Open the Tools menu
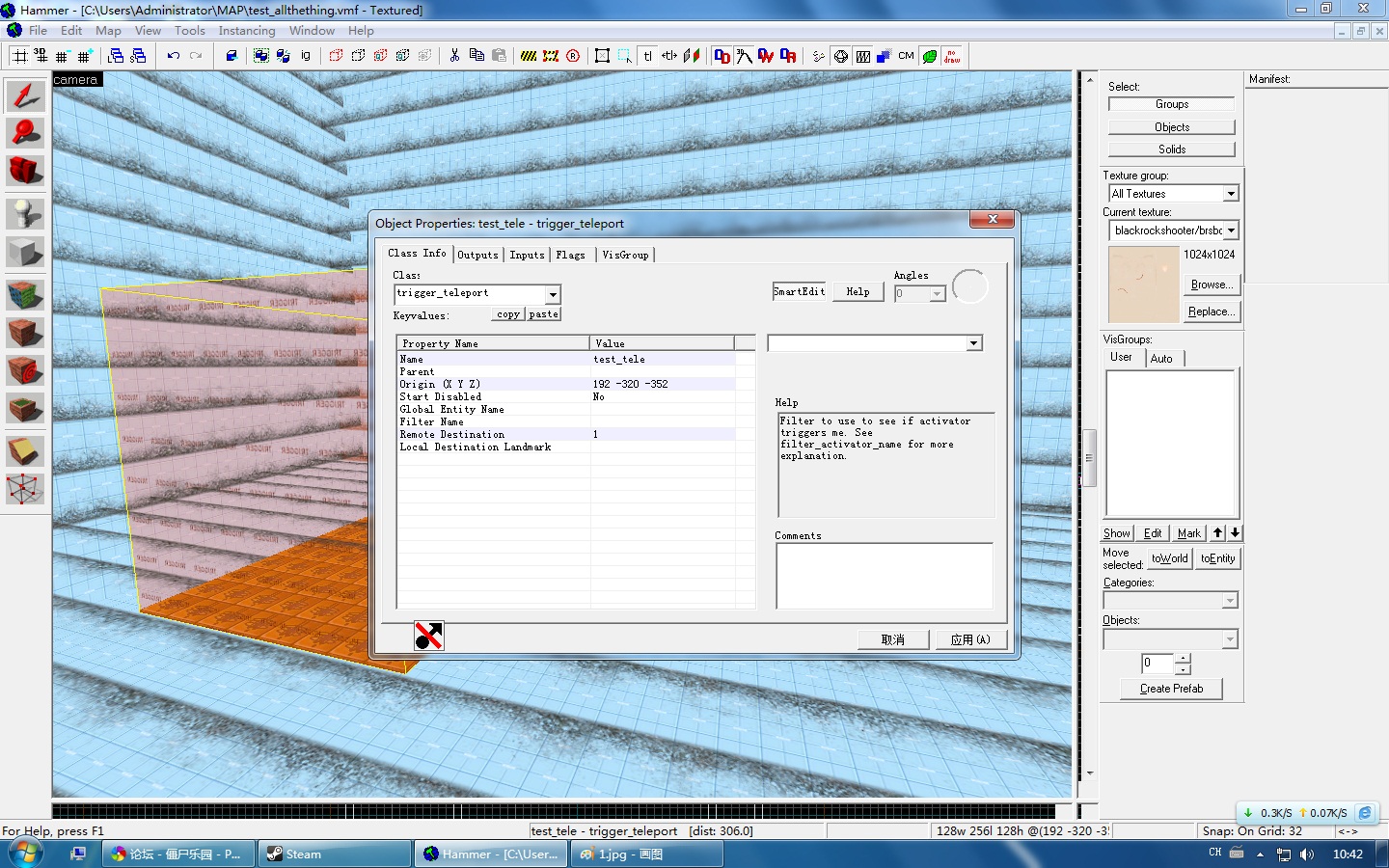The image size is (1389, 868). 190,31
